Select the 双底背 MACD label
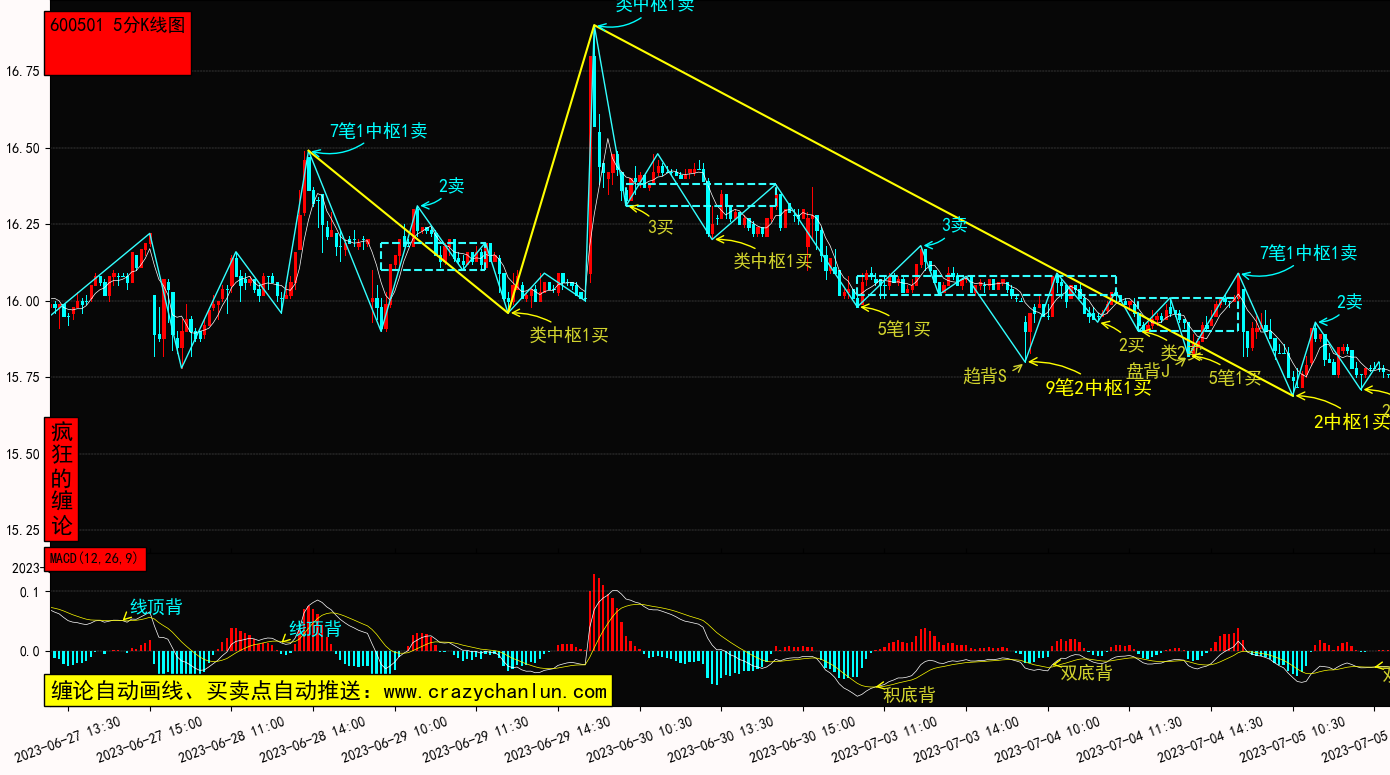 1086,673
